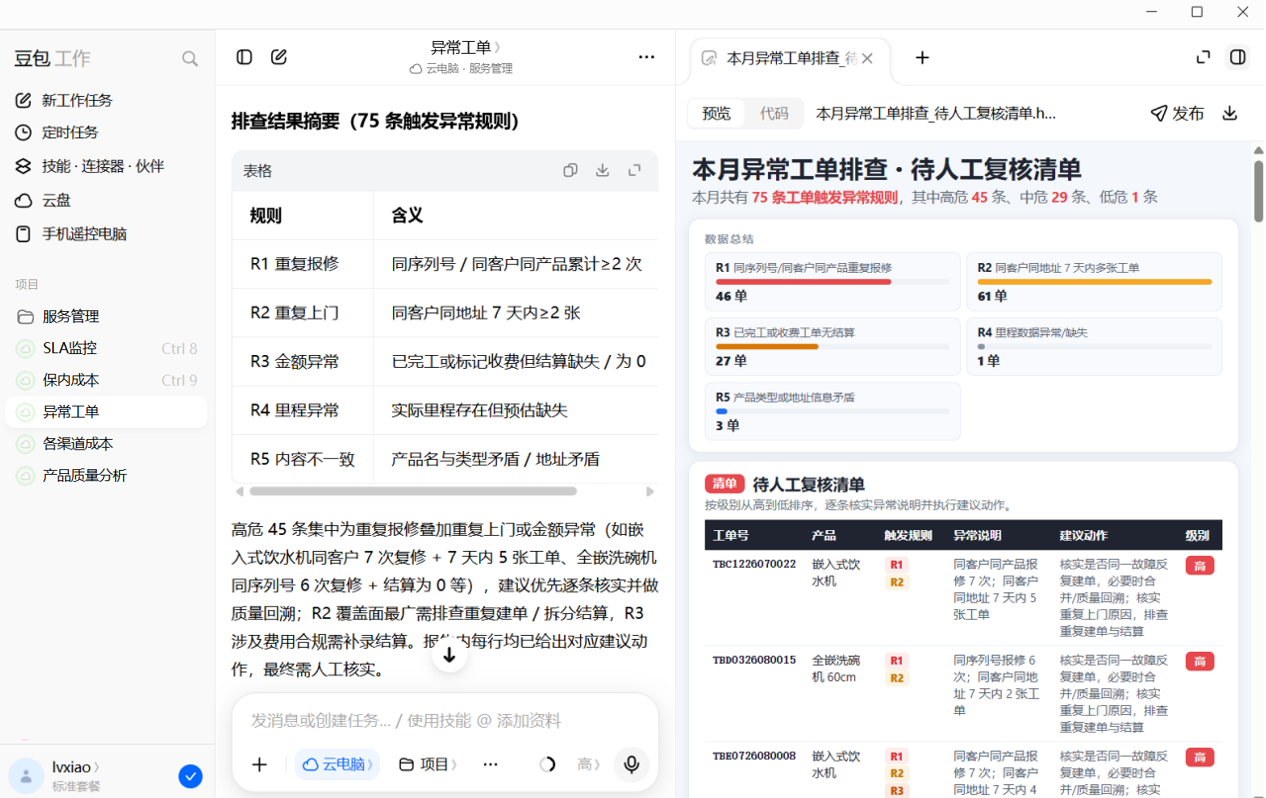Expand the 云电脑 selector

click(x=337, y=764)
